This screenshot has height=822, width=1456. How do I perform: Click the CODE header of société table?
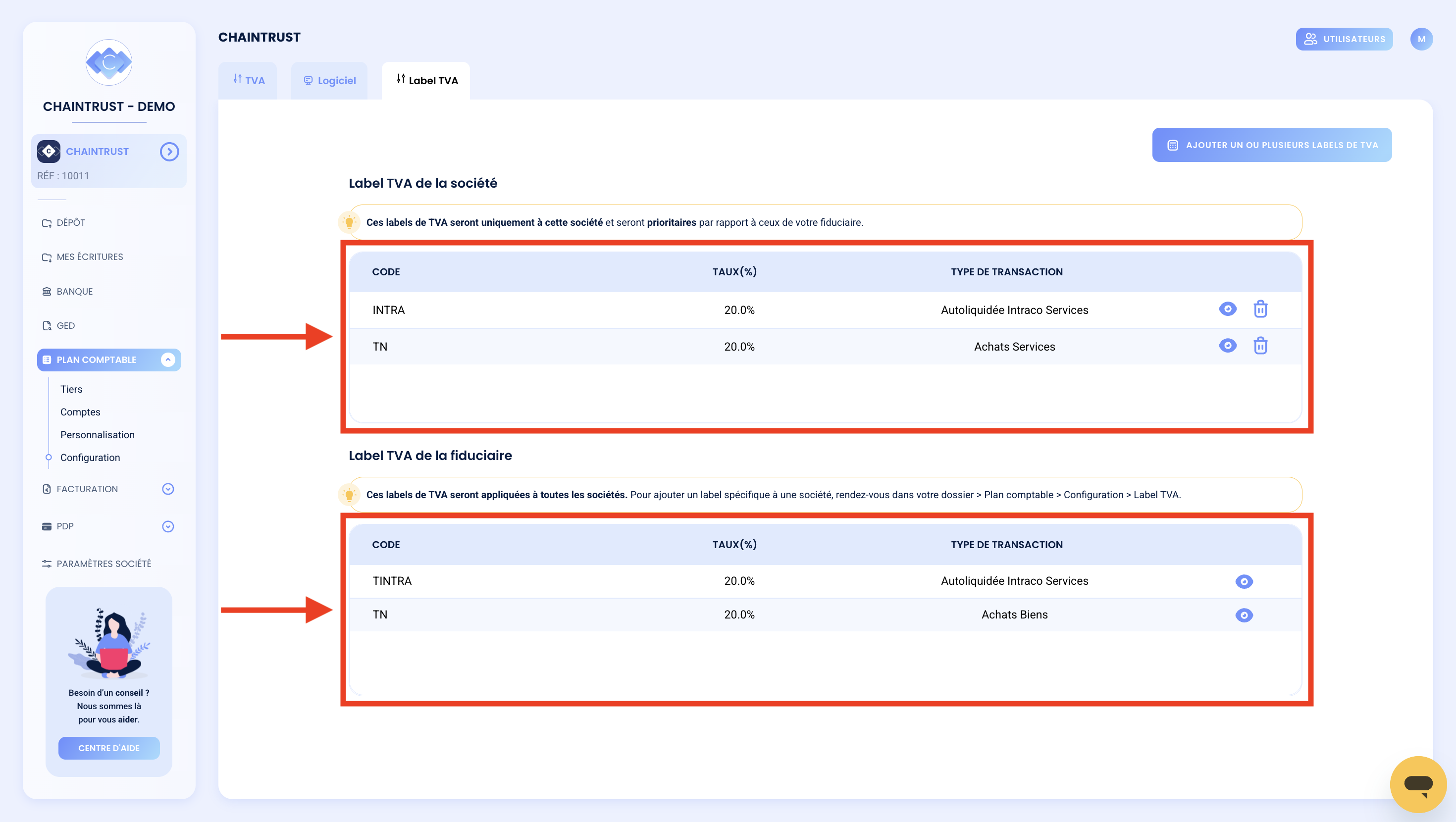pos(386,272)
